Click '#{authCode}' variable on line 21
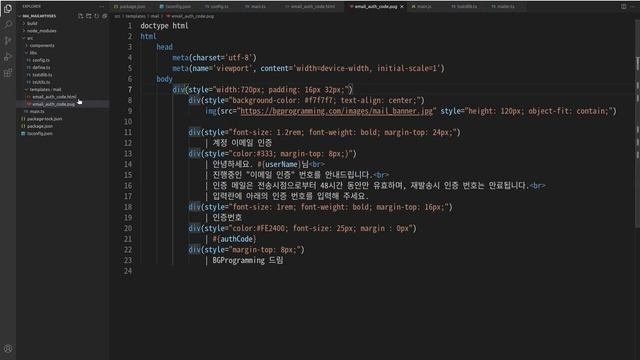 234,239
